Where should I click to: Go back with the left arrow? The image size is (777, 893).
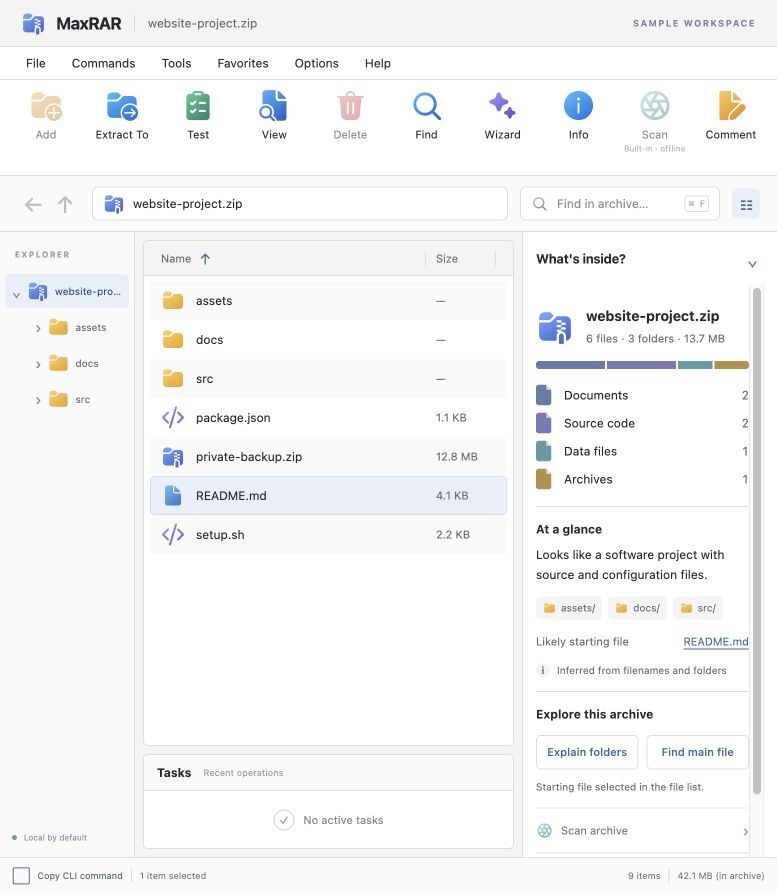(34, 204)
